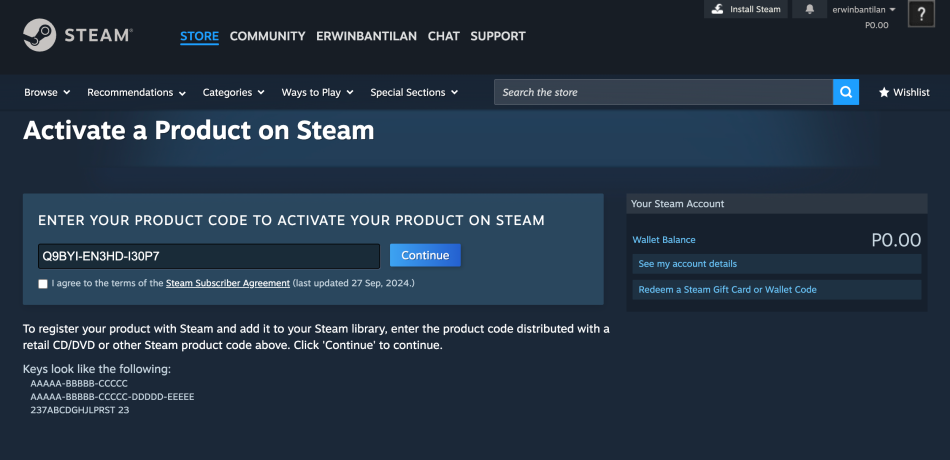The width and height of the screenshot is (950, 460).
Task: Open the Categories dropdown menu
Action: pyautogui.click(x=233, y=92)
